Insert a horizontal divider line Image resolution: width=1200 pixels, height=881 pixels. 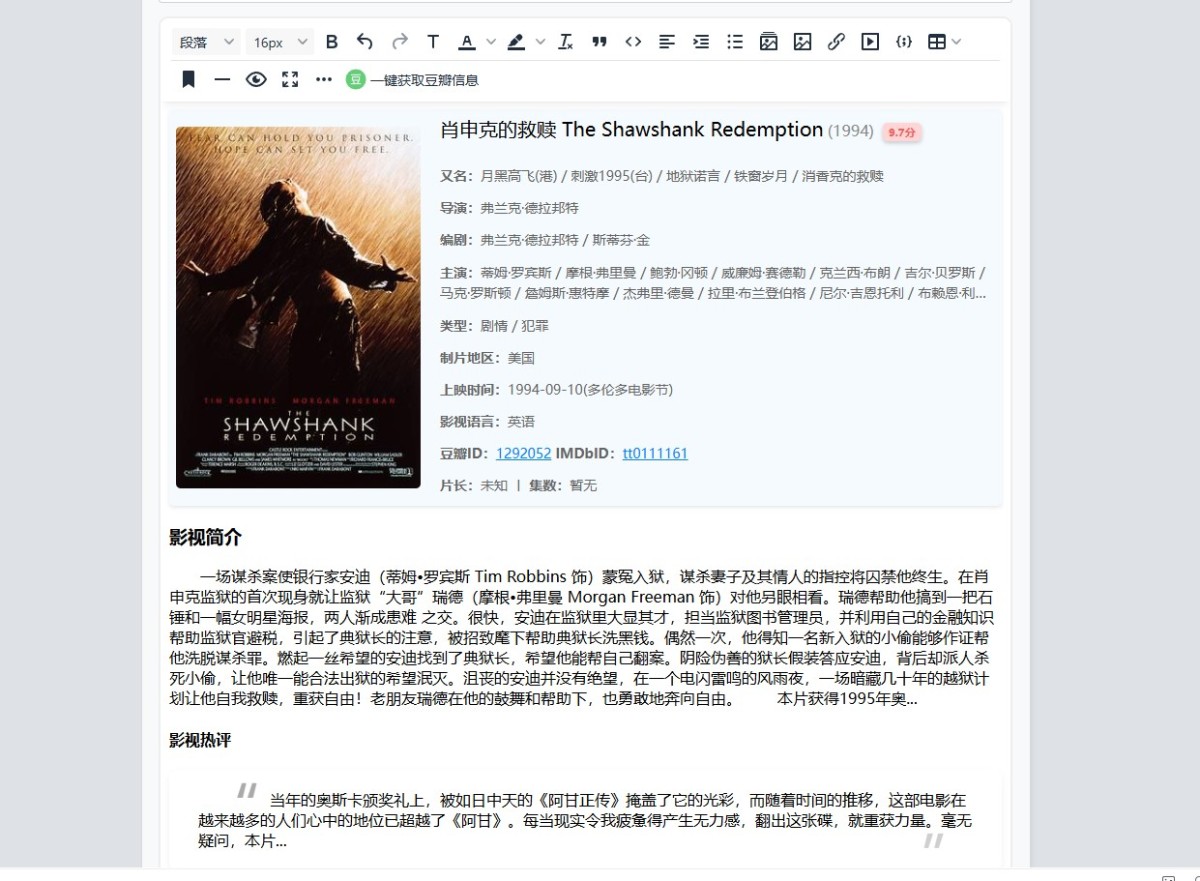[x=222, y=80]
